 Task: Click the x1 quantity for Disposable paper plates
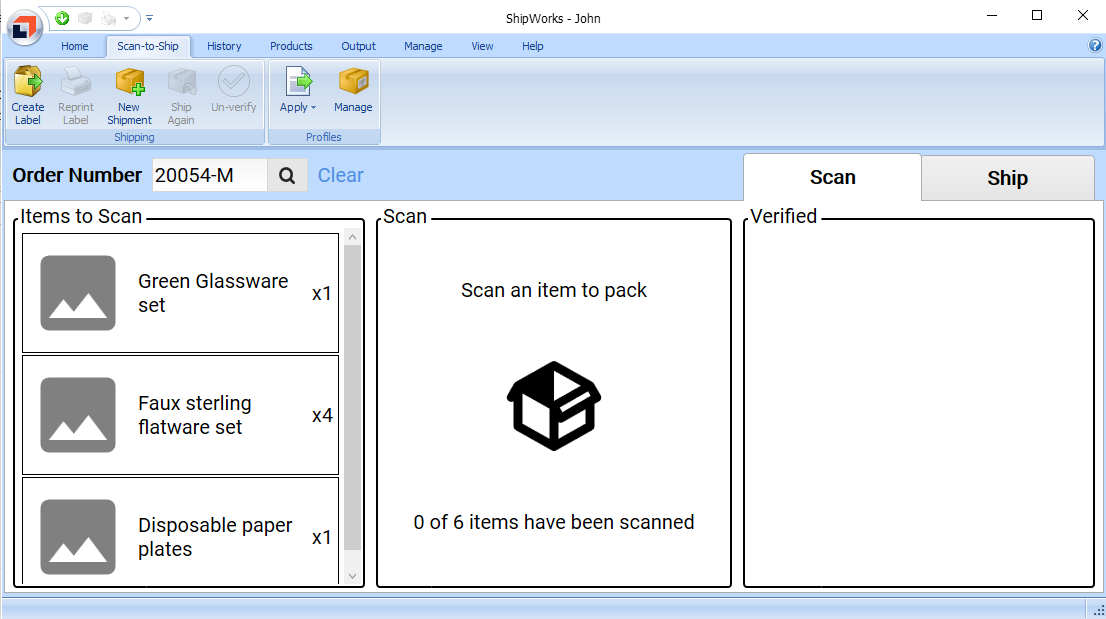point(322,537)
